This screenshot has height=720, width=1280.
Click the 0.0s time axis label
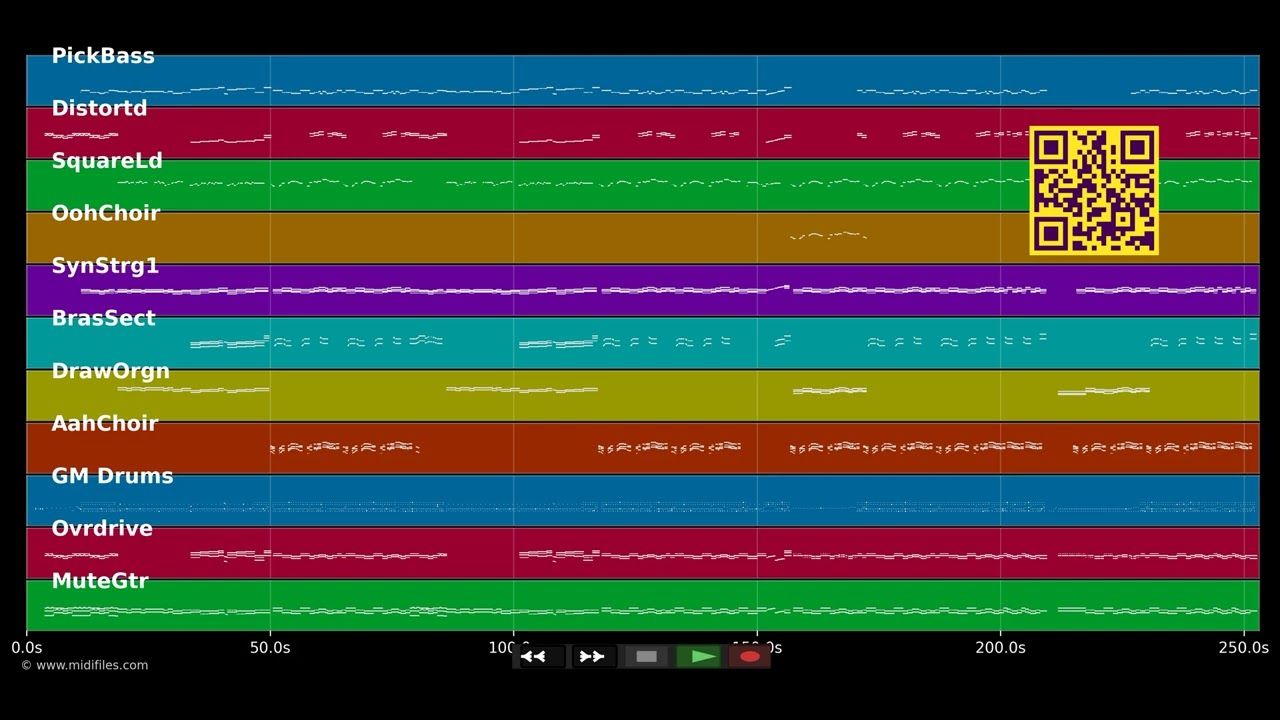pyautogui.click(x=27, y=648)
